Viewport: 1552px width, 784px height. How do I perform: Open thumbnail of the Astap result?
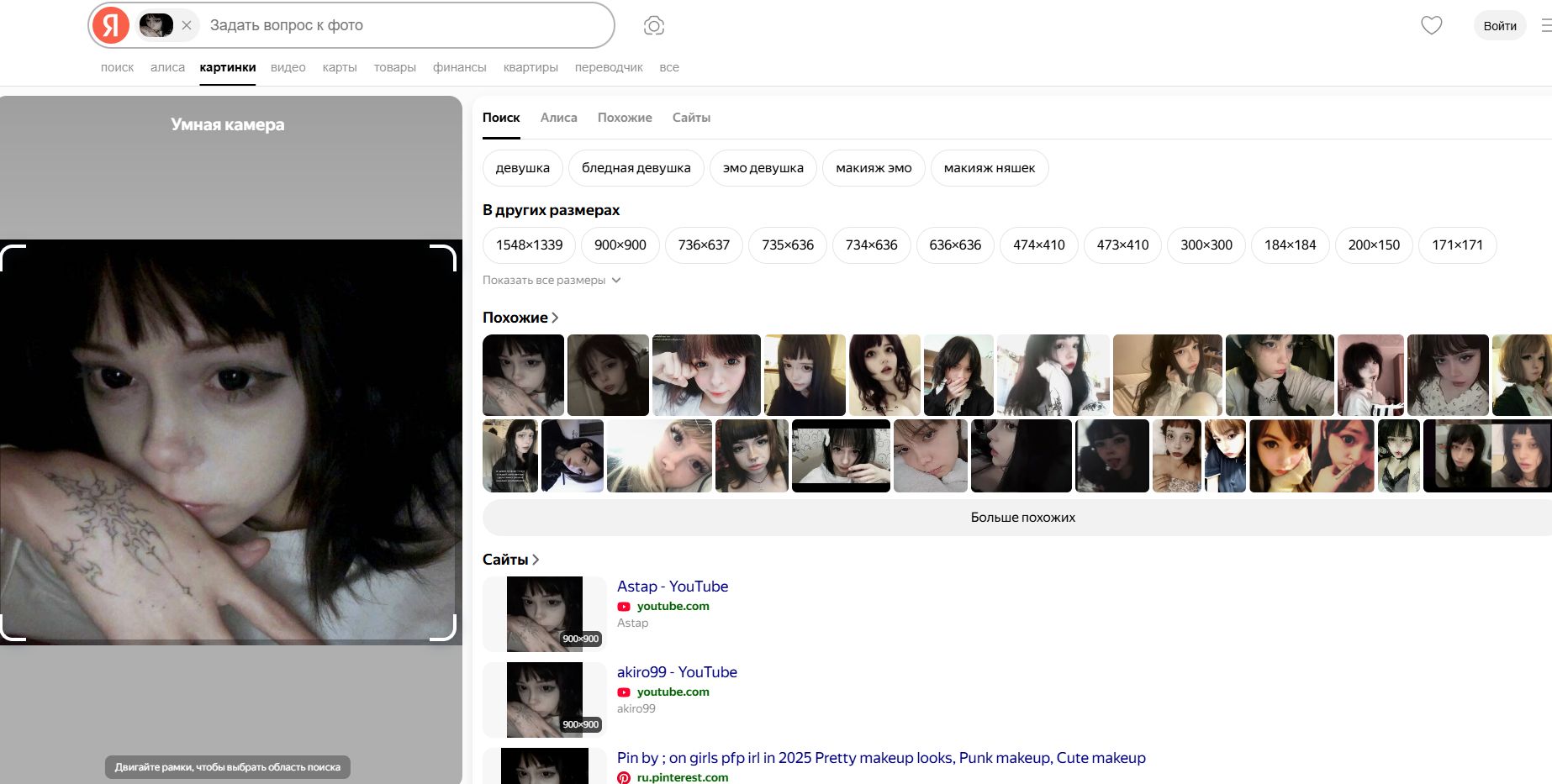click(545, 614)
